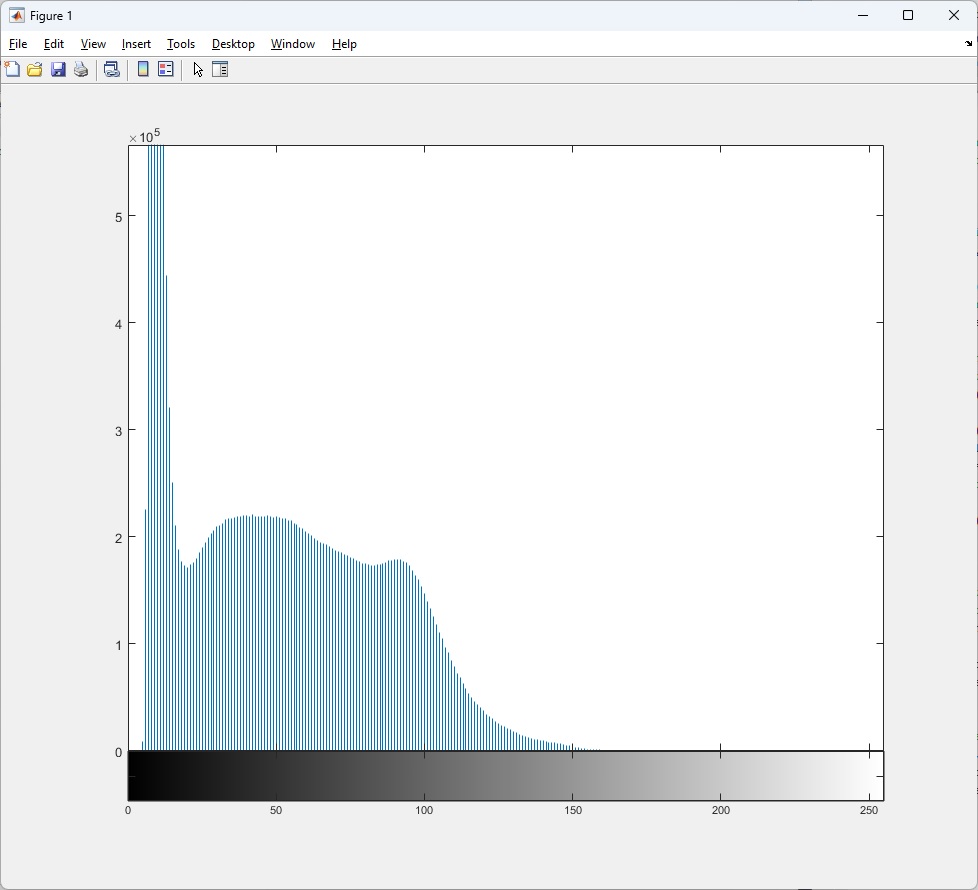Image resolution: width=978 pixels, height=890 pixels.
Task: Print the figure using the printer icon
Action: pos(81,69)
